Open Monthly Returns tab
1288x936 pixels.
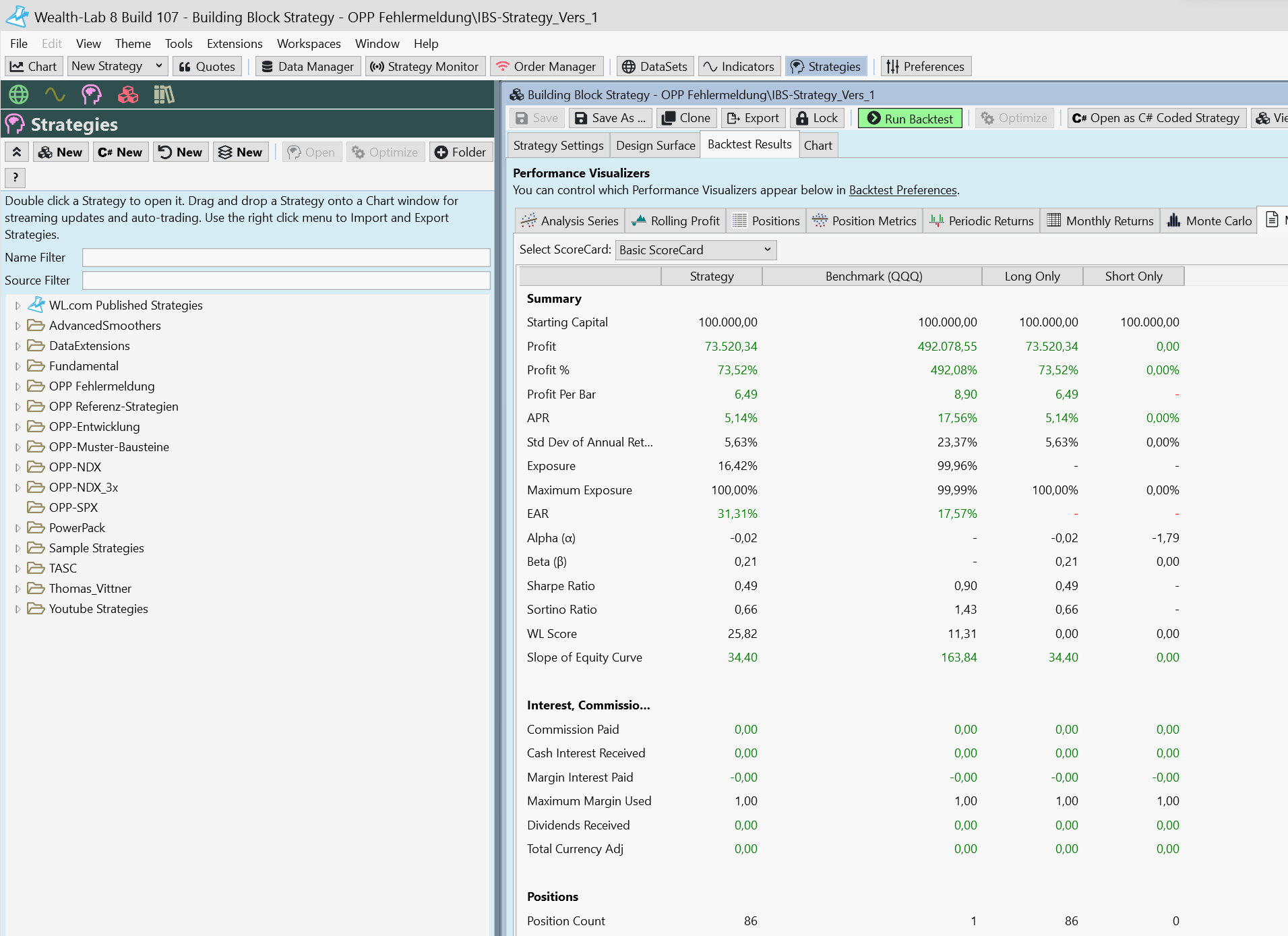1100,221
